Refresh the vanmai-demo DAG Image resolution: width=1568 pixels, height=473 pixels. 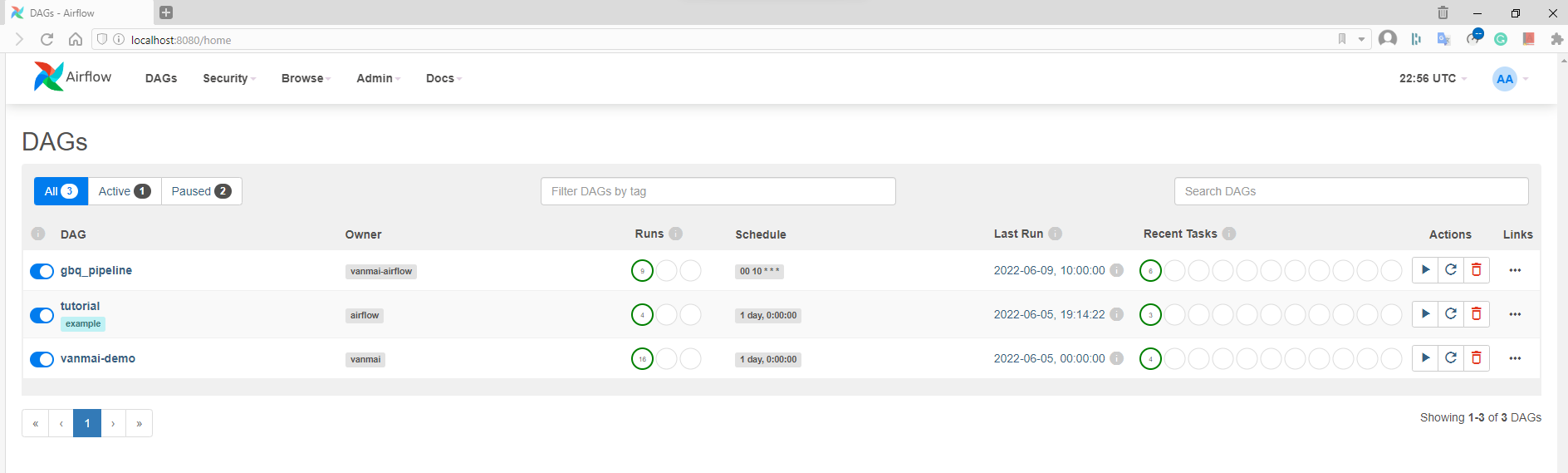[1451, 358]
